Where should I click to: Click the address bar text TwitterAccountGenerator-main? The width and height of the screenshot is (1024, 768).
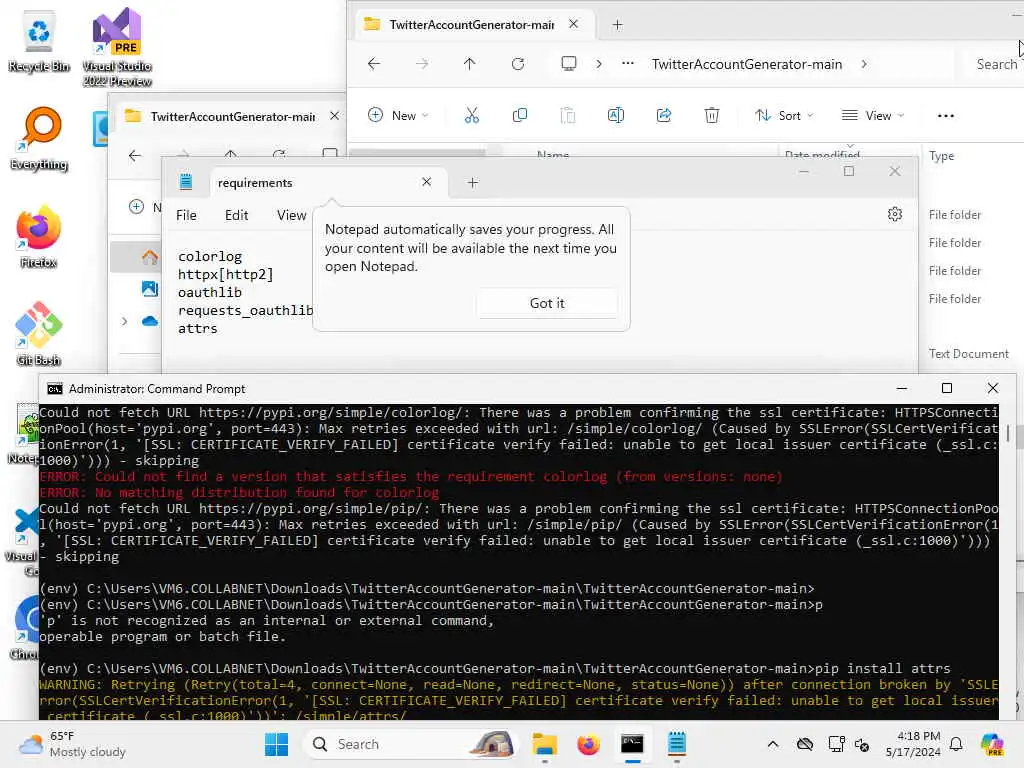(x=746, y=64)
